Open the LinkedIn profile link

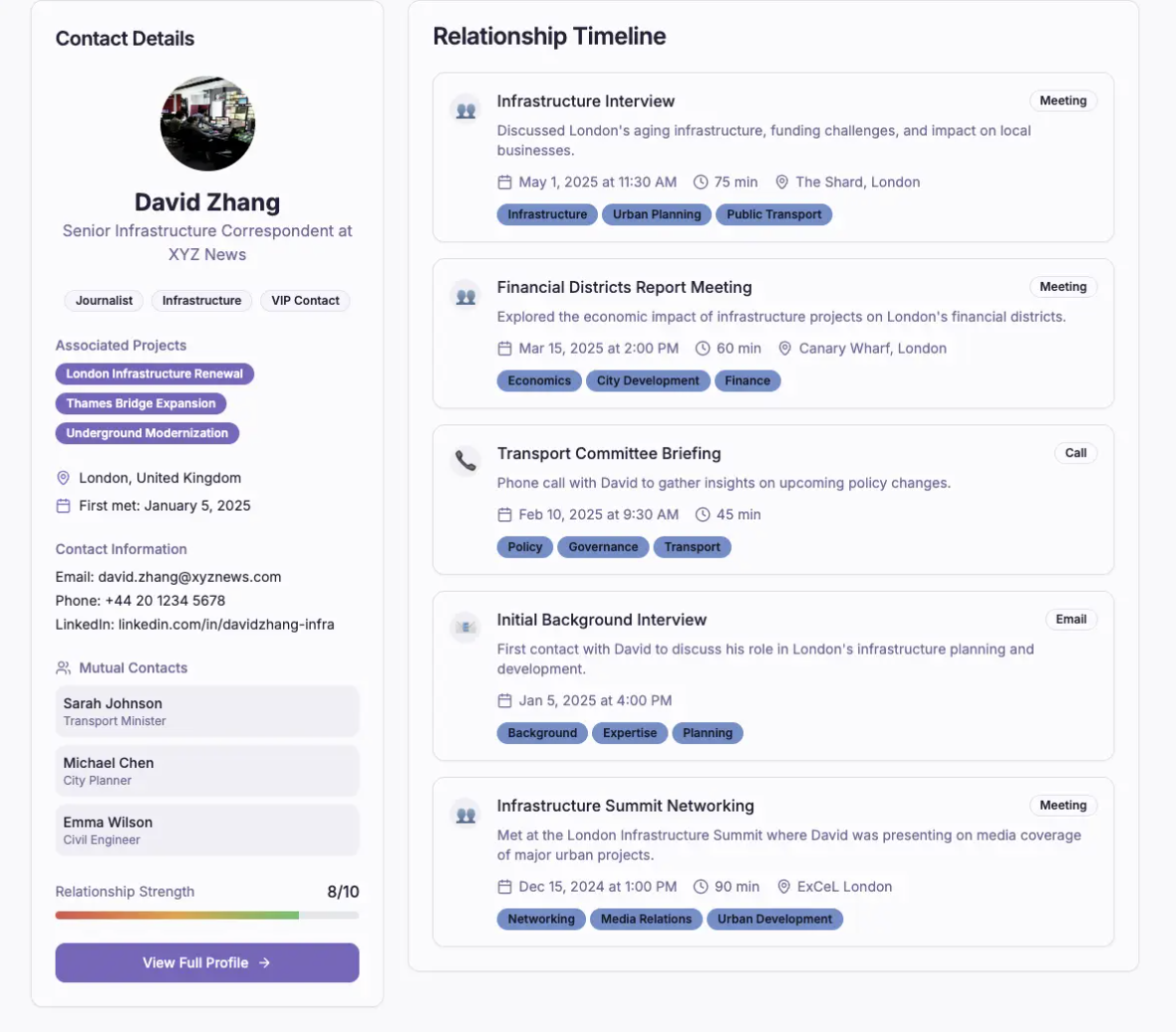226,625
